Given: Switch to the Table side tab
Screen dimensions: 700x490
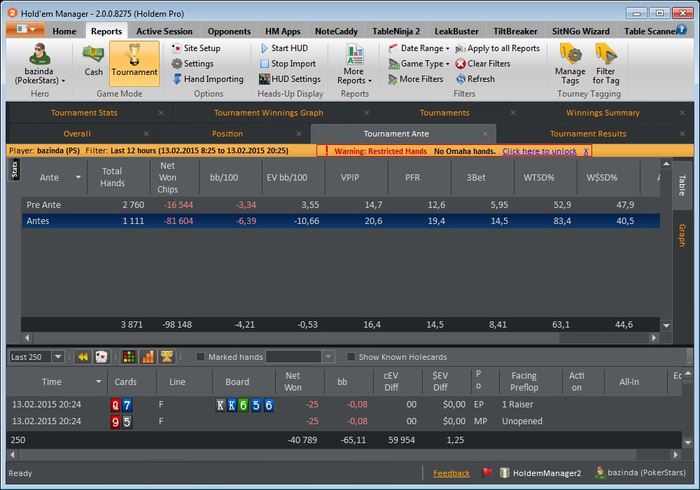Looking at the screenshot, I should (x=682, y=186).
